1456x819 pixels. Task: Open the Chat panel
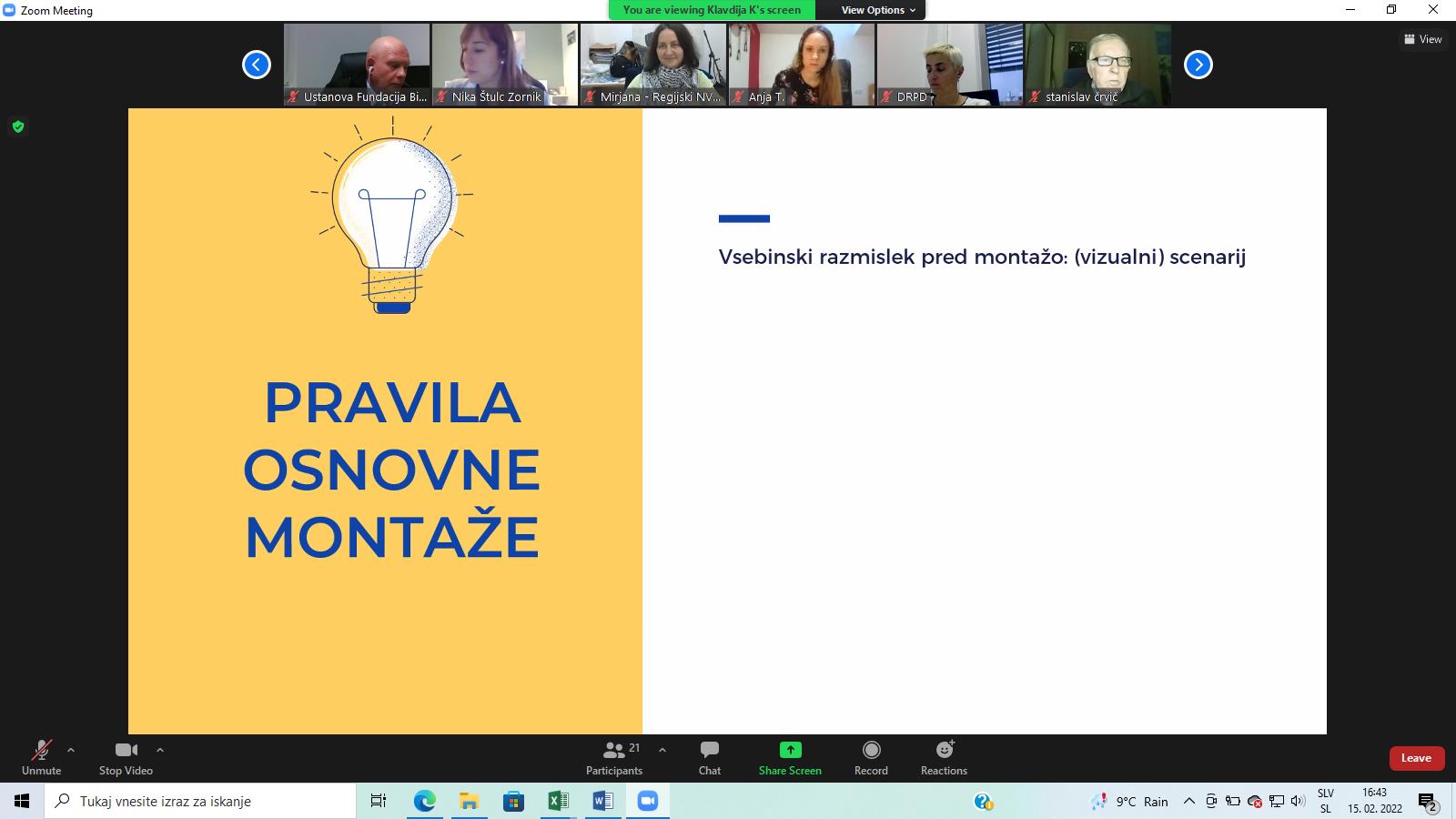[x=709, y=757]
